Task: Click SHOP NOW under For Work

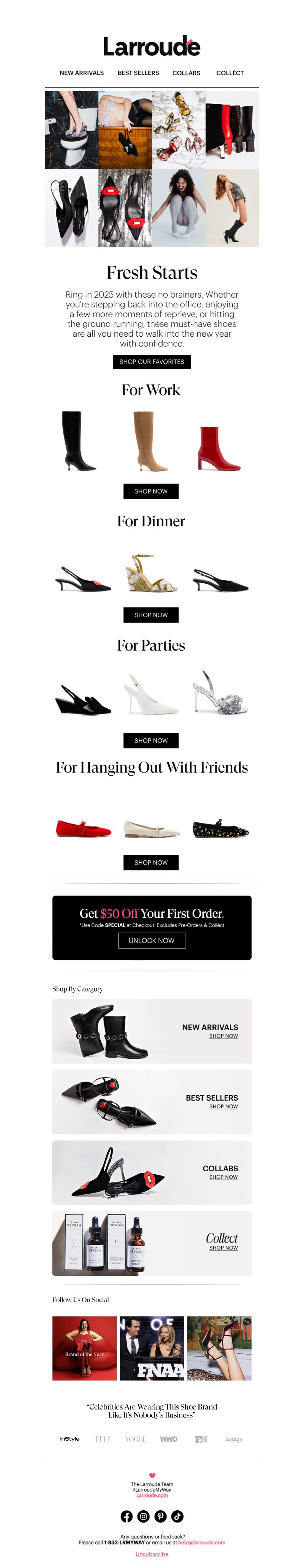Action: [151, 491]
